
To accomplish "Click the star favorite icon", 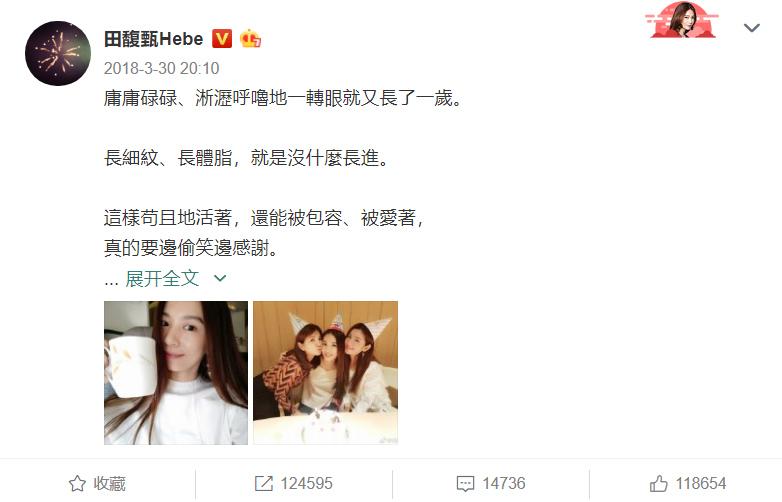I will click(77, 483).
